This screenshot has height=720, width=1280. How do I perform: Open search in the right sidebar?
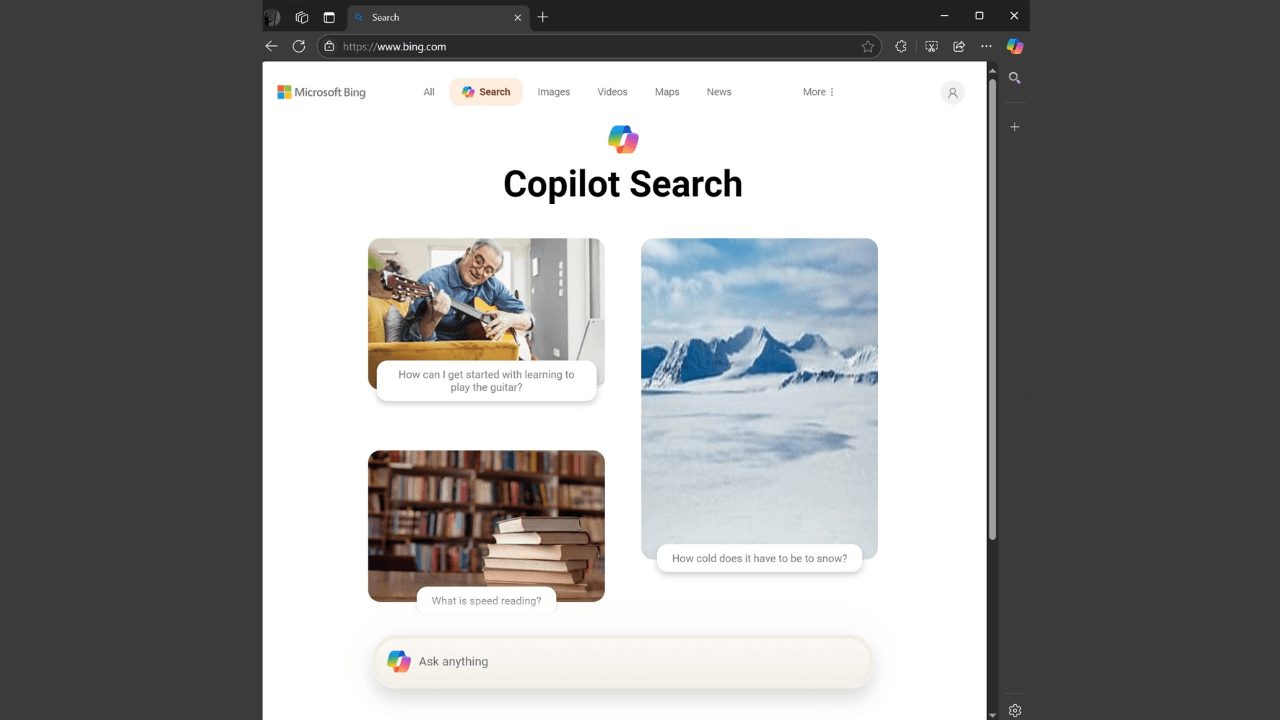(x=1014, y=78)
